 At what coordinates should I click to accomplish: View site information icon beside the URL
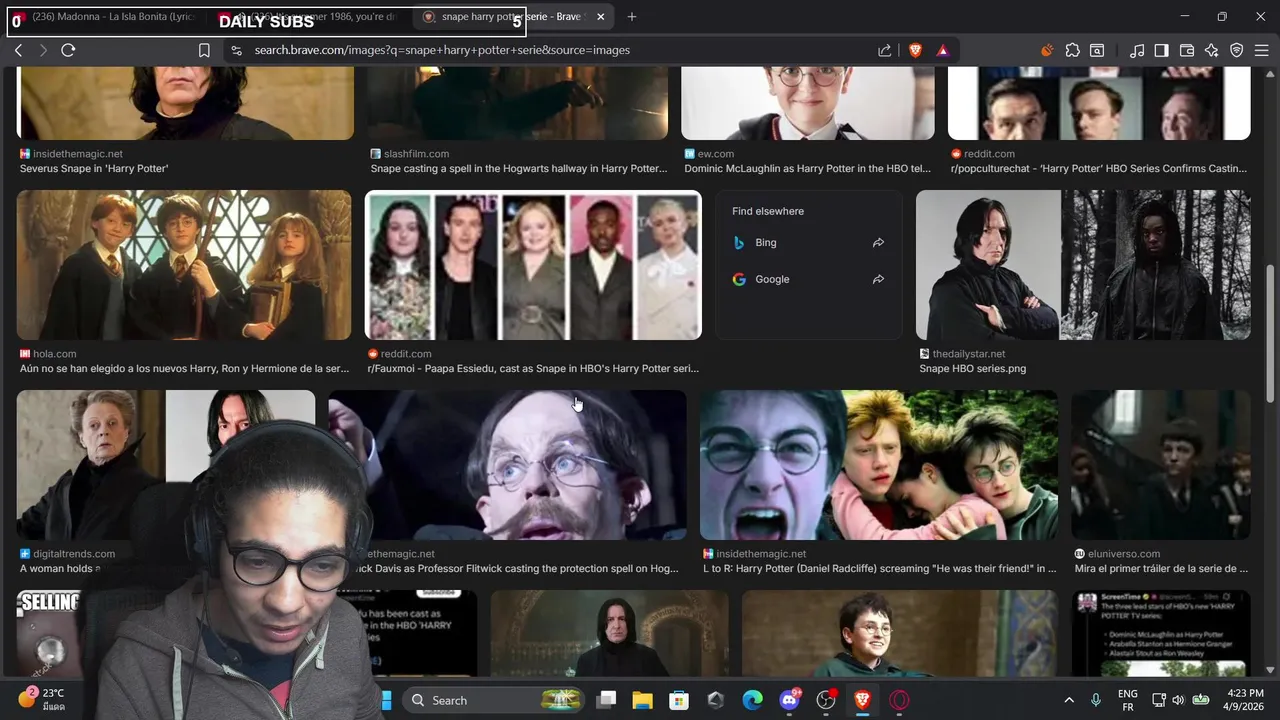tap(236, 50)
